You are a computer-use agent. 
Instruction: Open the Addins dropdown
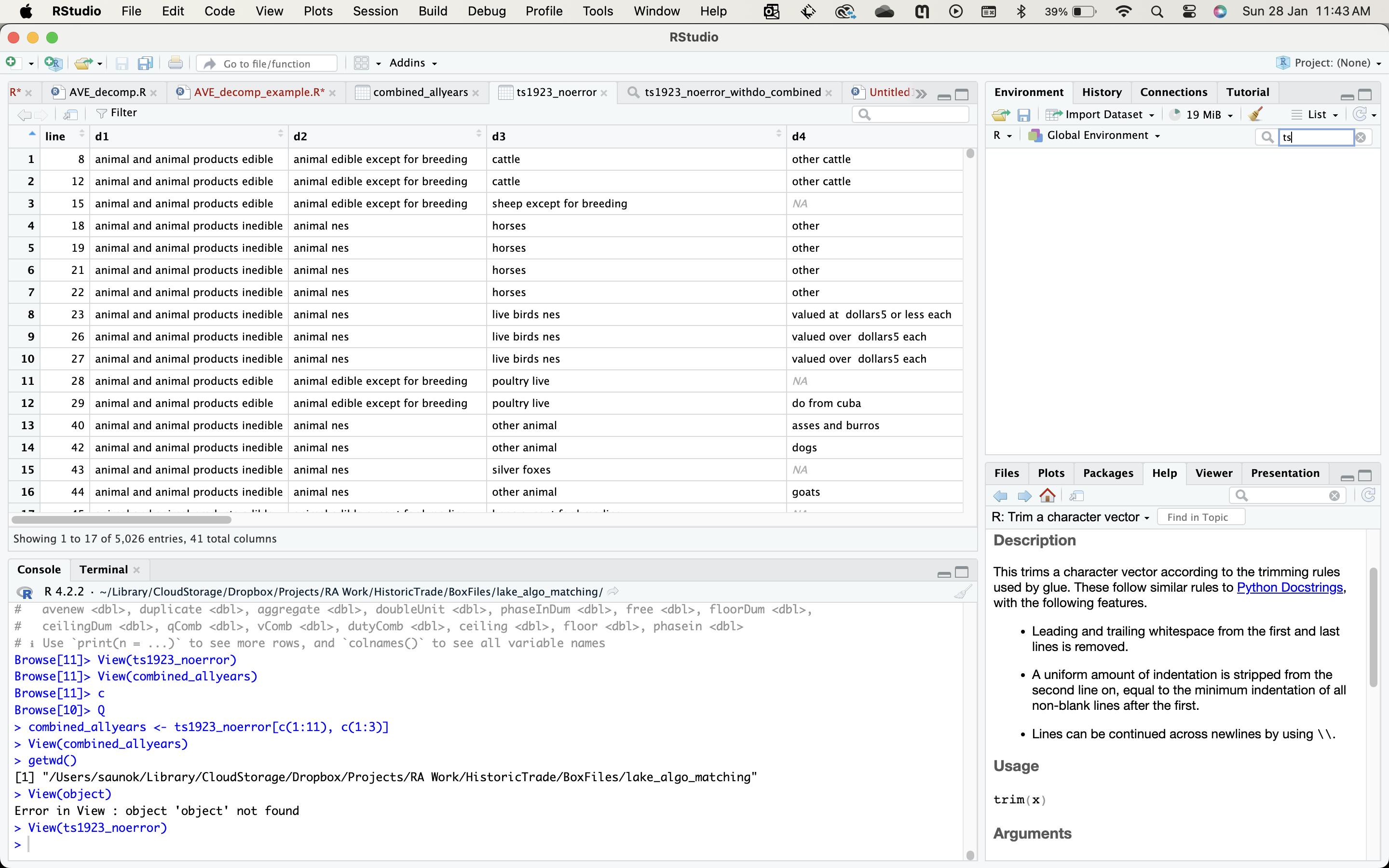[412, 63]
